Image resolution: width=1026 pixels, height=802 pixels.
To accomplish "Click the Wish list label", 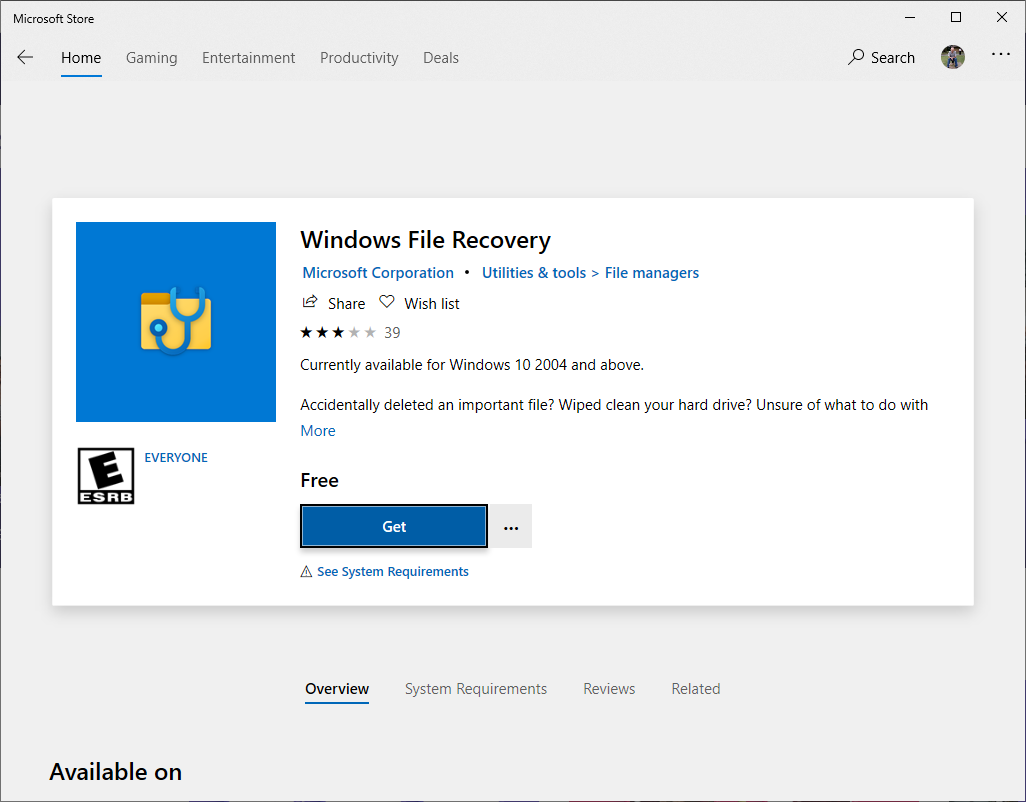I will click(432, 304).
